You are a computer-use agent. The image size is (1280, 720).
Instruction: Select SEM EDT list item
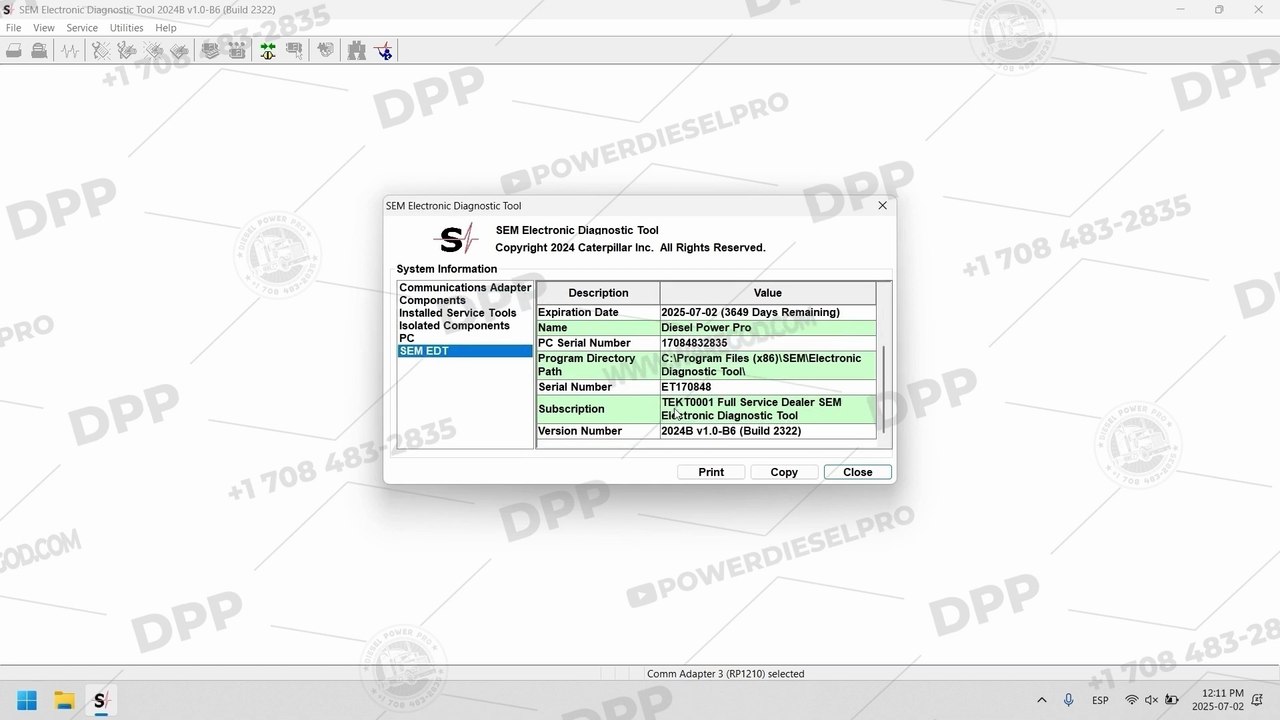[465, 351]
